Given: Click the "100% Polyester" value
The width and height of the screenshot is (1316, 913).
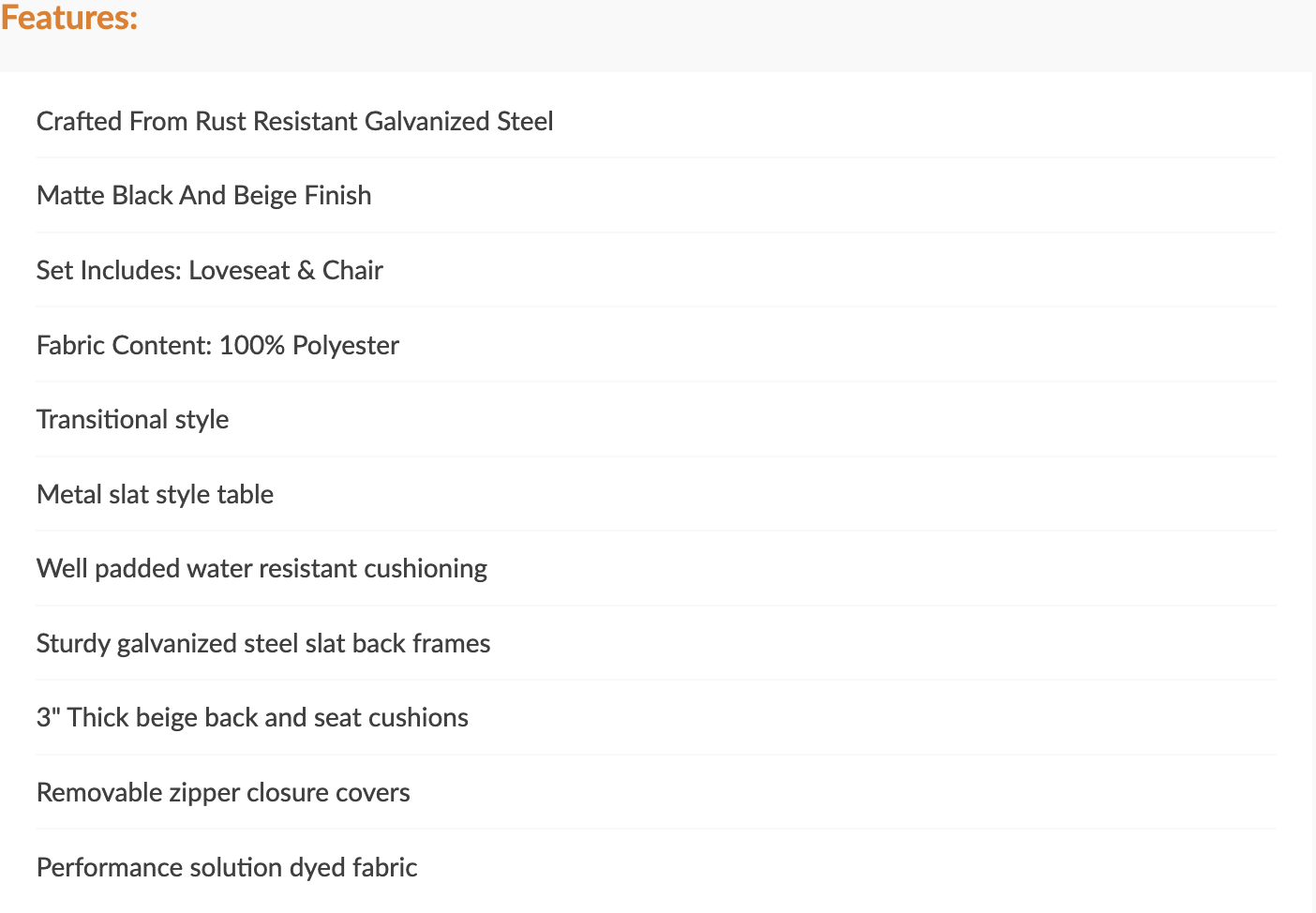Looking at the screenshot, I should click(x=309, y=345).
